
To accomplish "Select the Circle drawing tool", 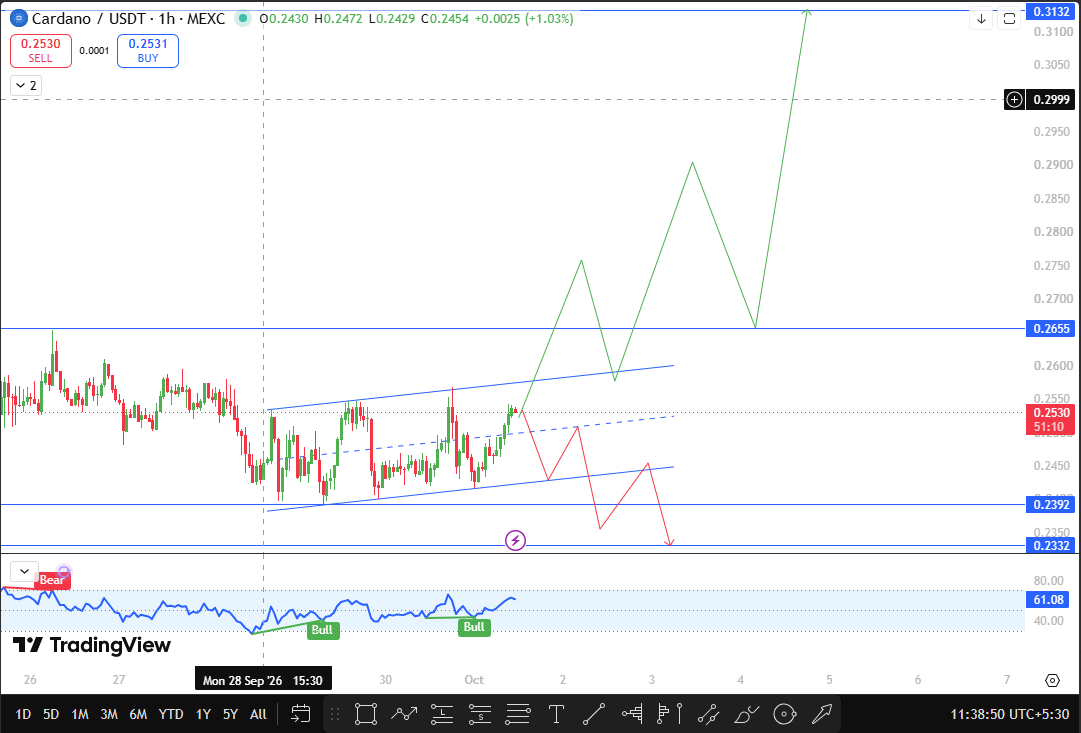I will [x=785, y=714].
